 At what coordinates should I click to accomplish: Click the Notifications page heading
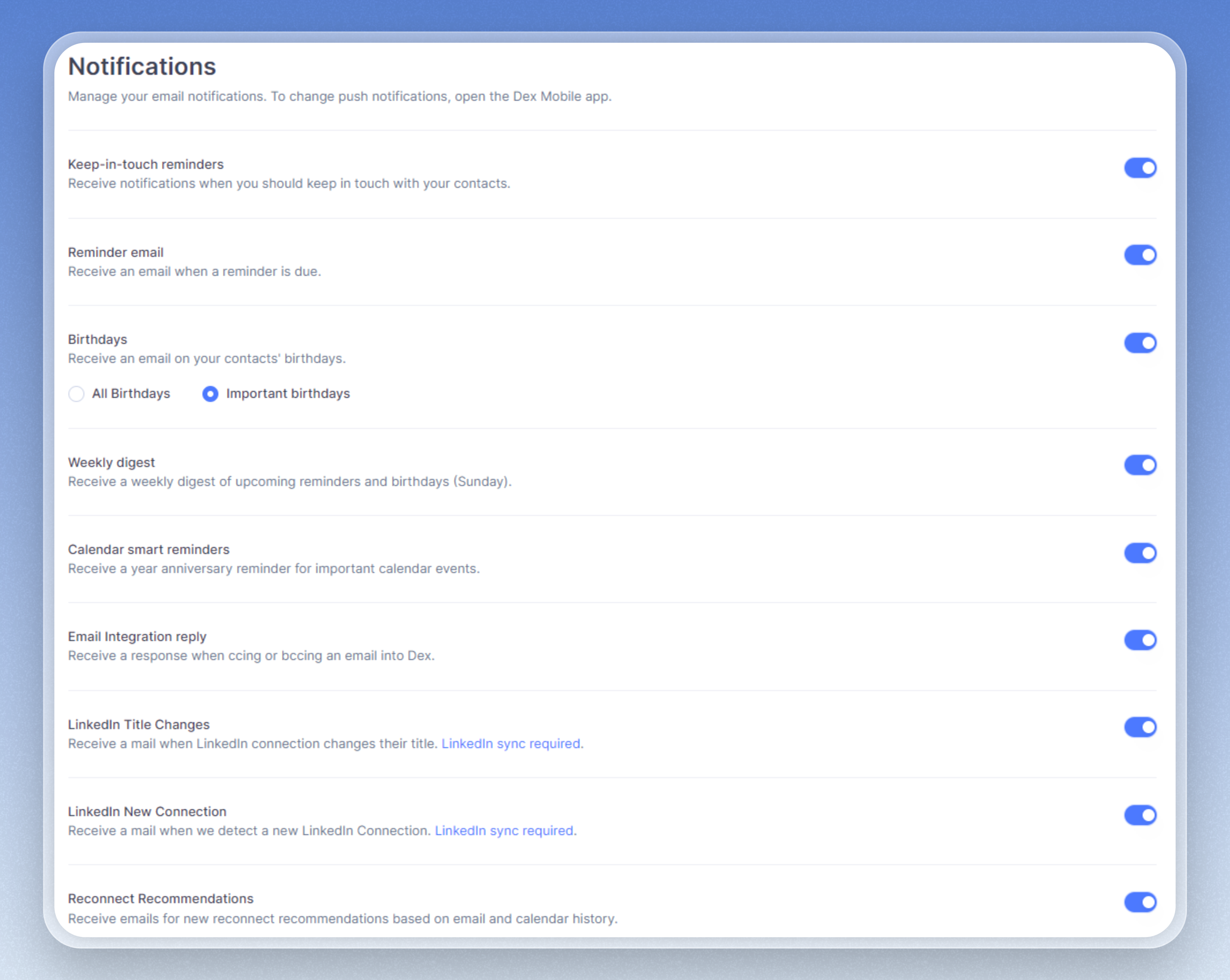click(142, 66)
